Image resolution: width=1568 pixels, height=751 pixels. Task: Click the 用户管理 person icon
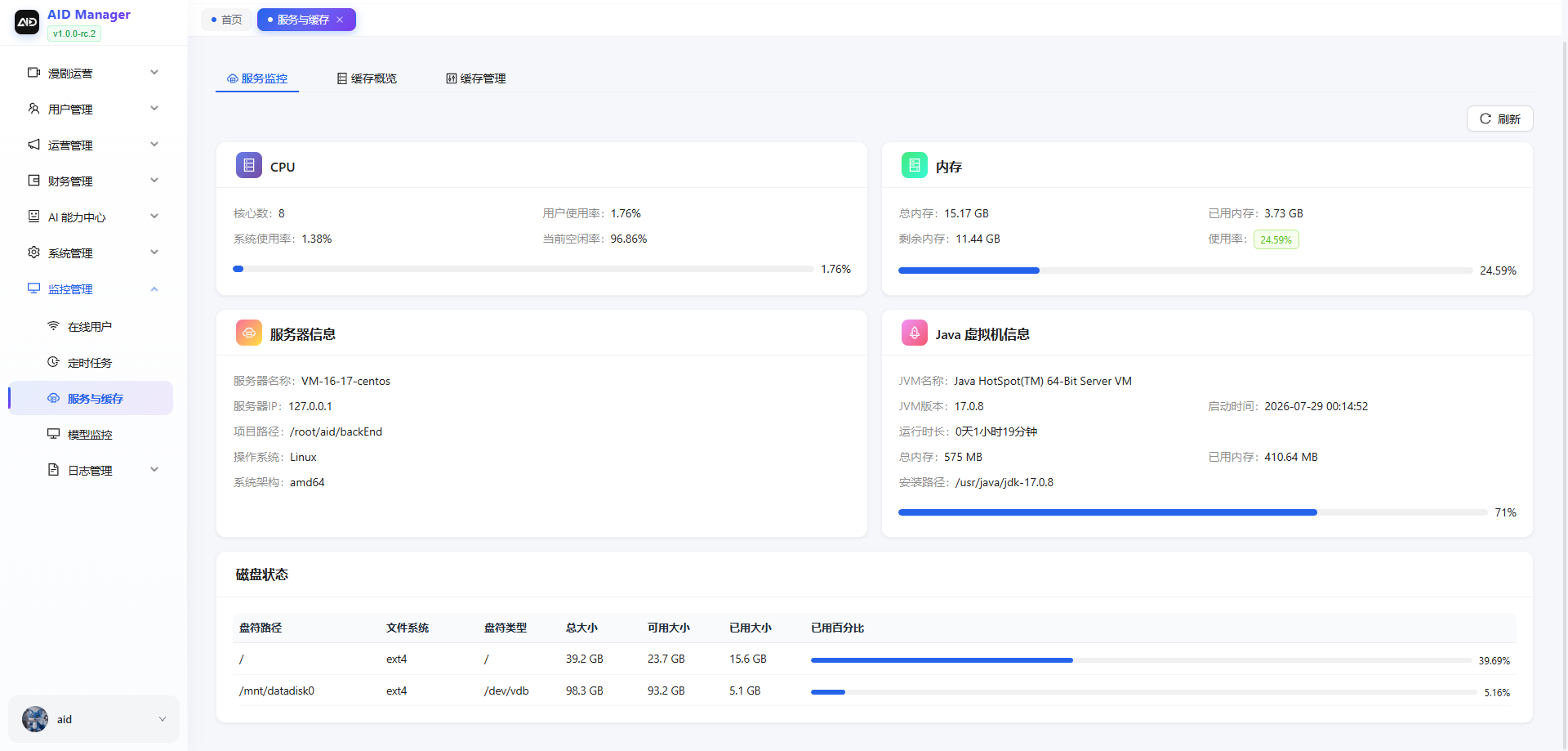[33, 109]
